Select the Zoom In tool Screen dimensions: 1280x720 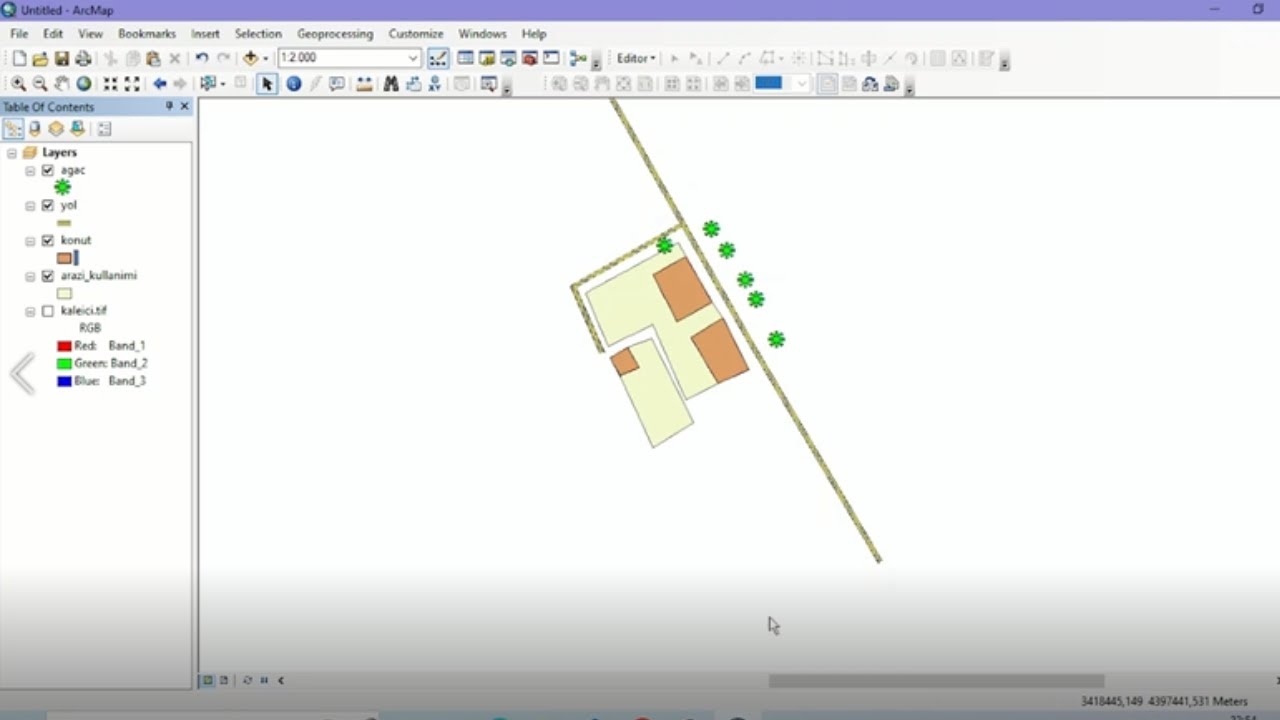(18, 84)
